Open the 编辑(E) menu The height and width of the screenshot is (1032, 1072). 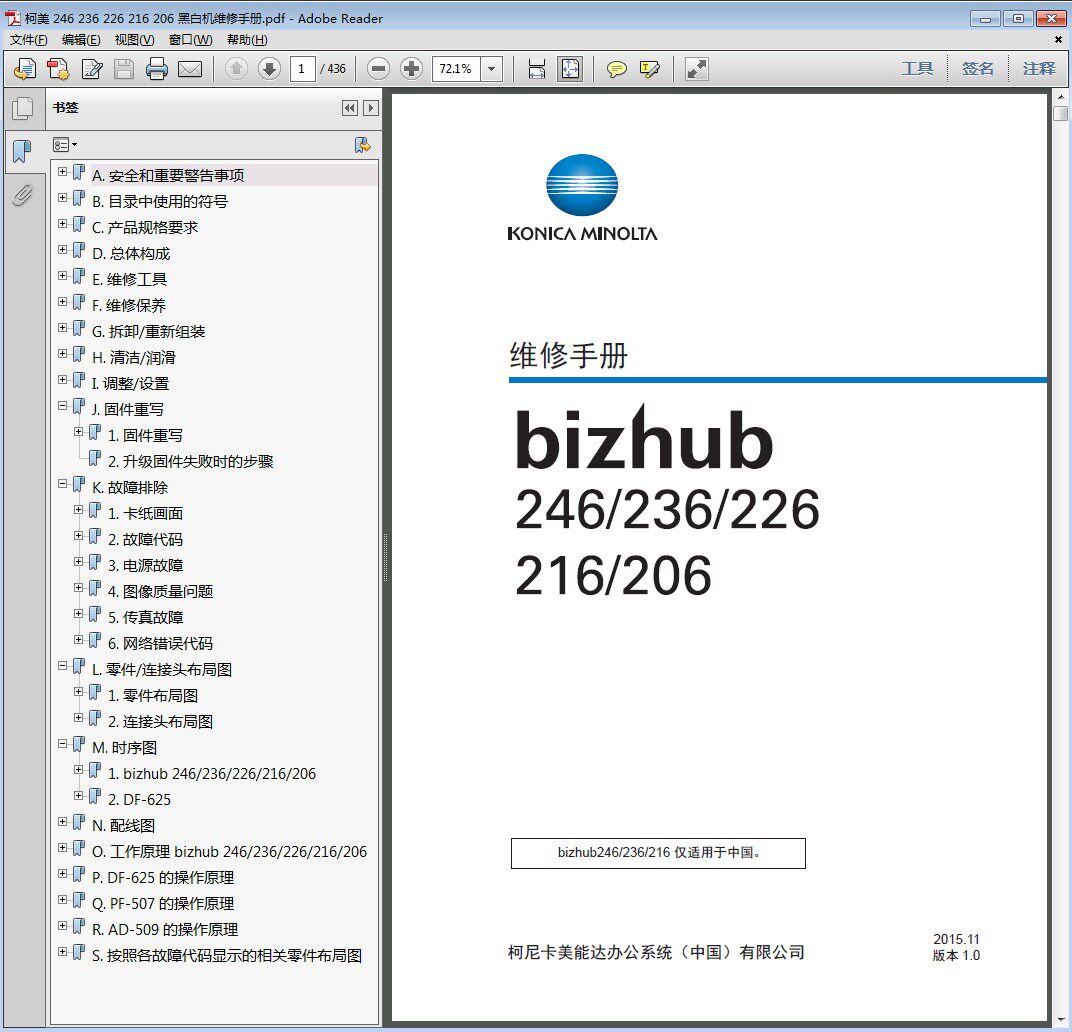81,40
